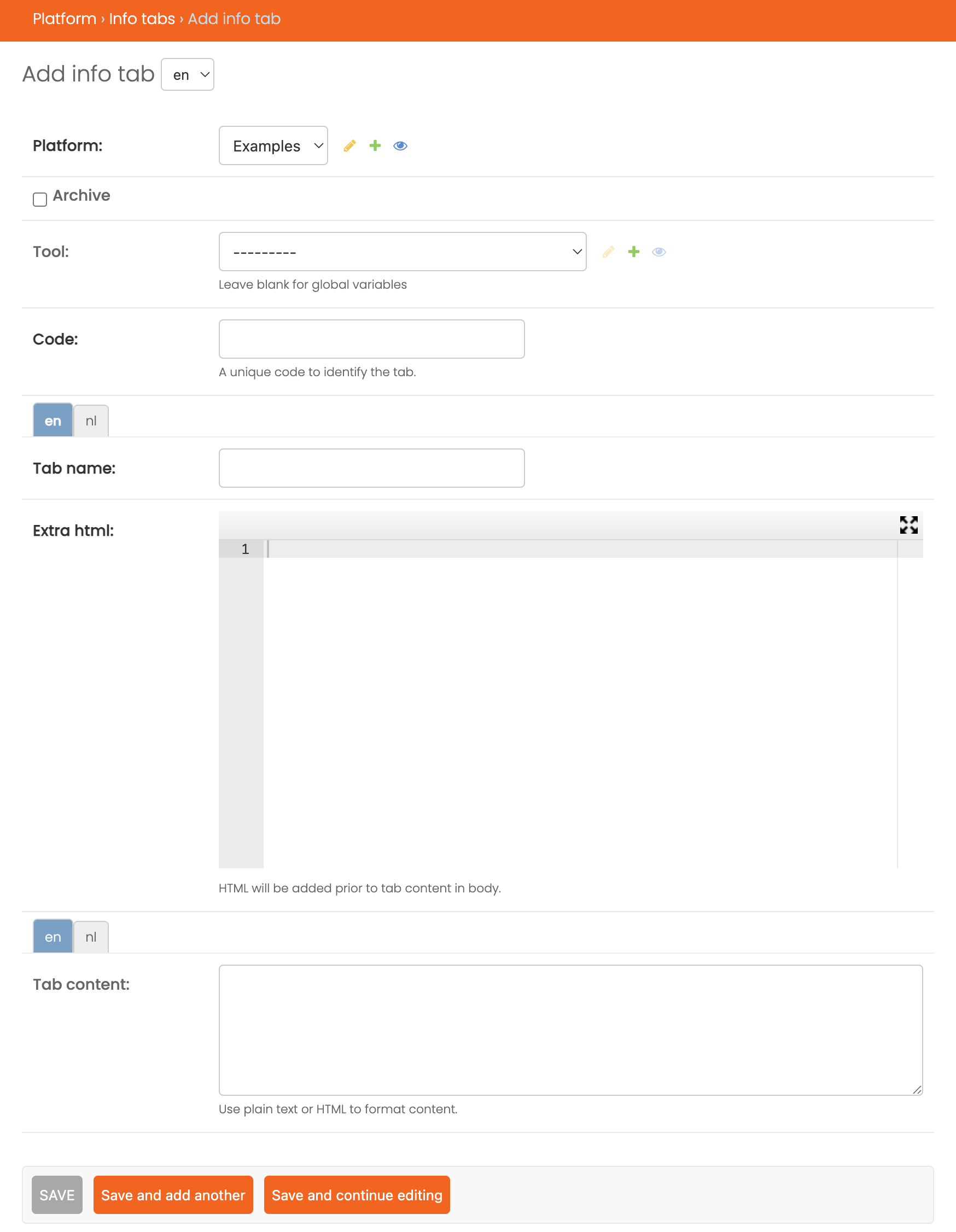Viewport: 956px width, 1232px height.
Task: Expand the Extra html editor to fullscreen
Action: point(908,524)
